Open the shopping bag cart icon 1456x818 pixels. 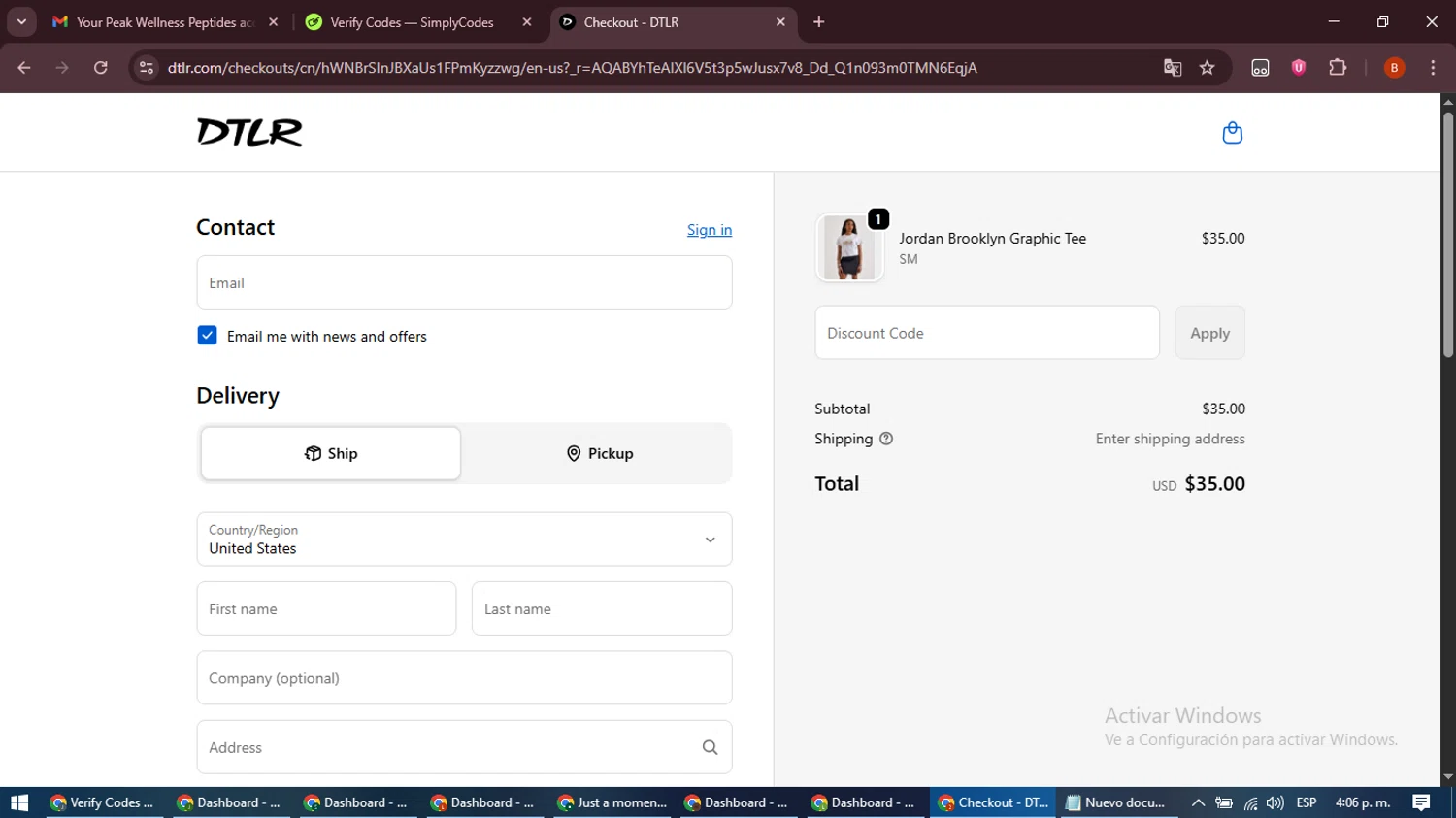(x=1232, y=133)
